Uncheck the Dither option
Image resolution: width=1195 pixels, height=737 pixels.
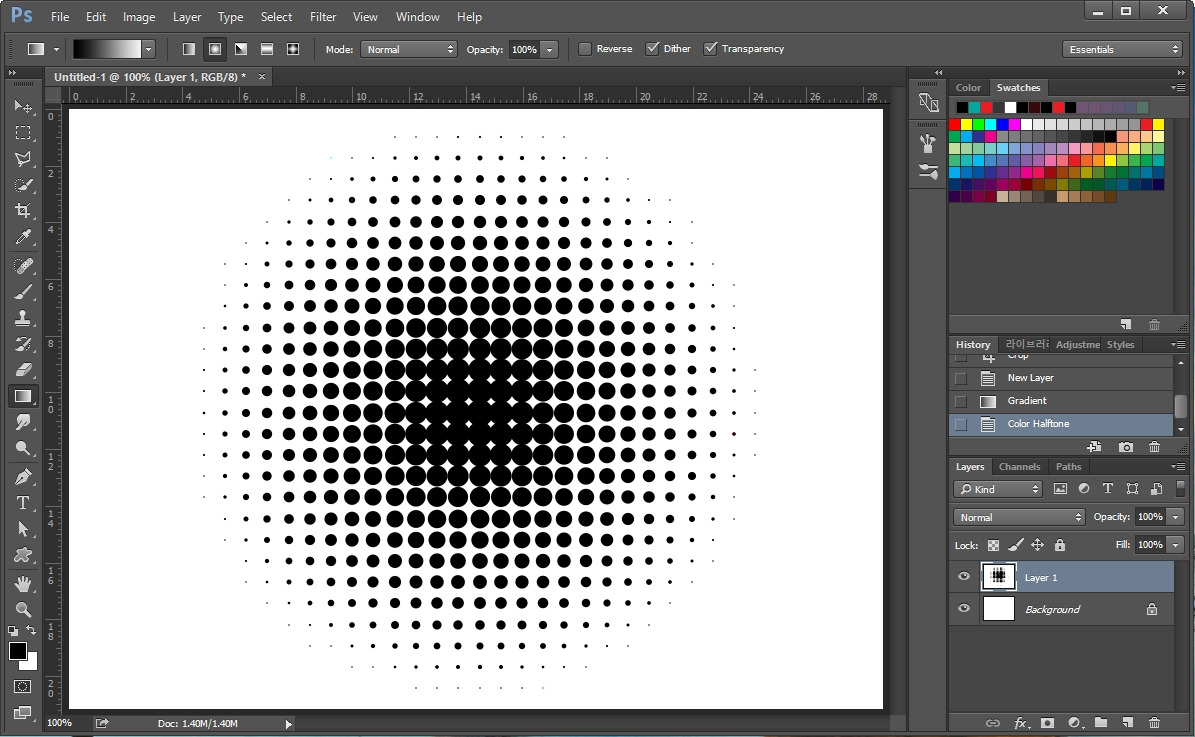[652, 49]
